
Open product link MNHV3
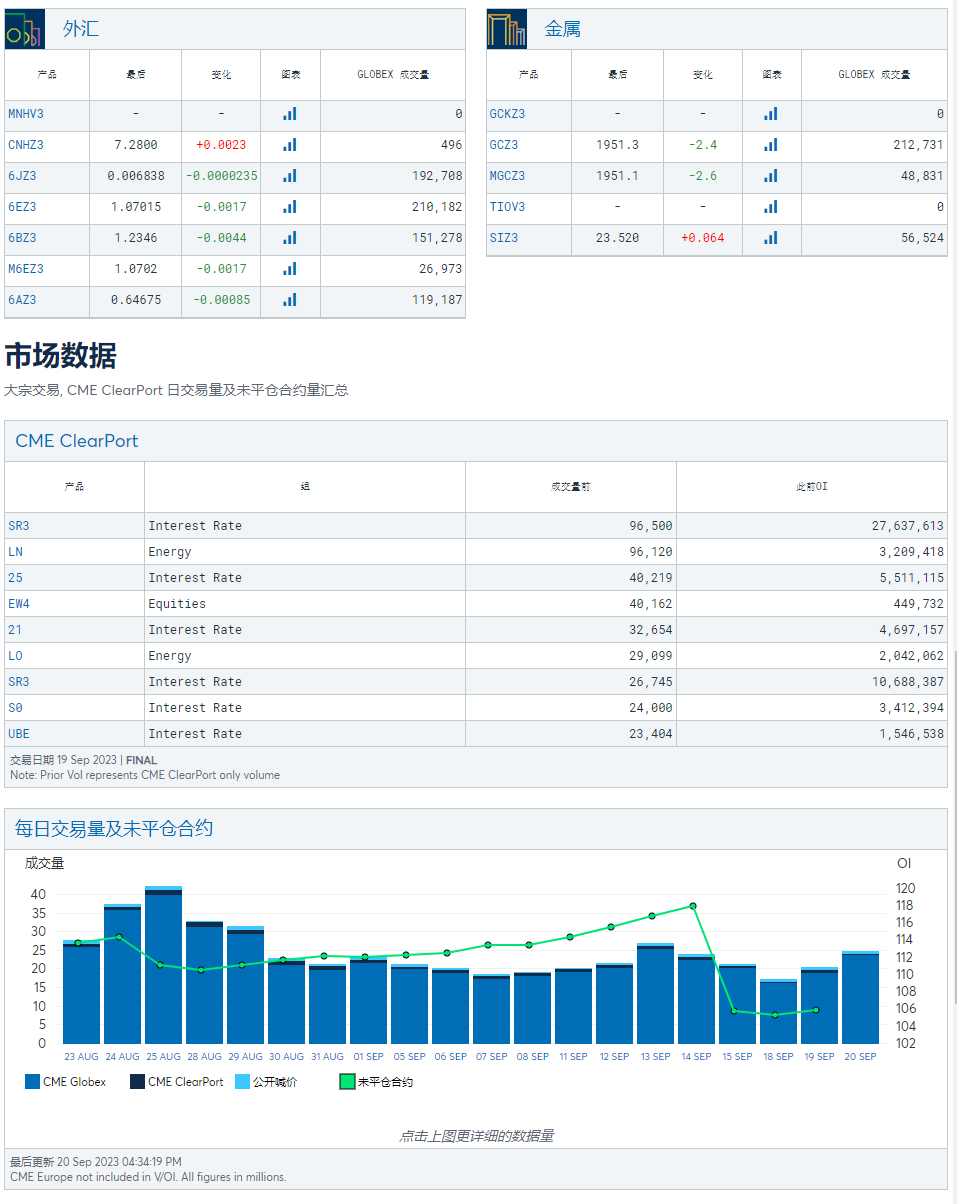click(x=26, y=114)
